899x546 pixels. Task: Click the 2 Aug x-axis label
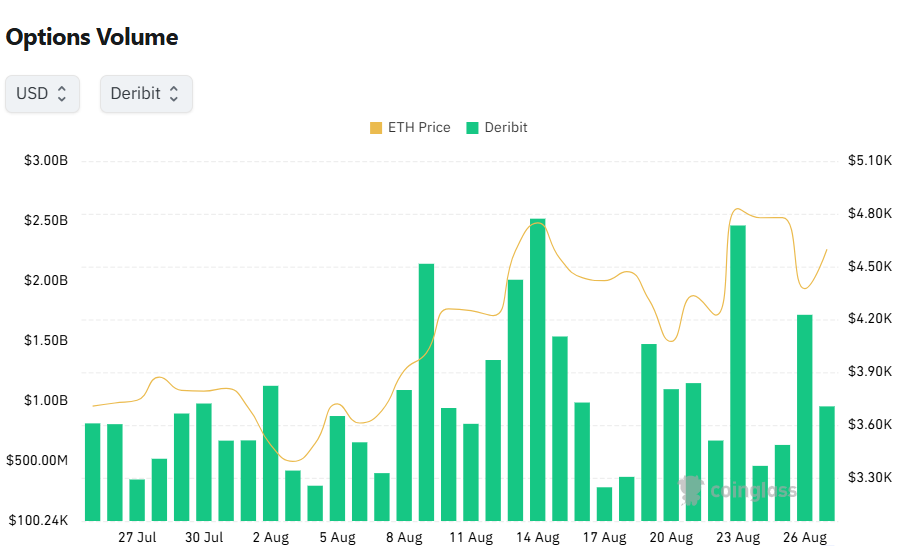tap(271, 537)
